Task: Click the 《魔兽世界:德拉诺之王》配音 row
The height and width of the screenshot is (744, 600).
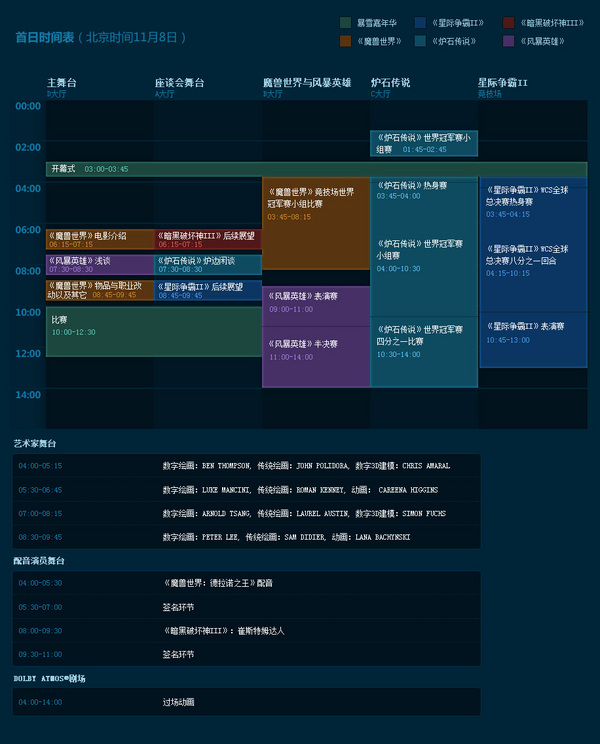Action: (246, 582)
